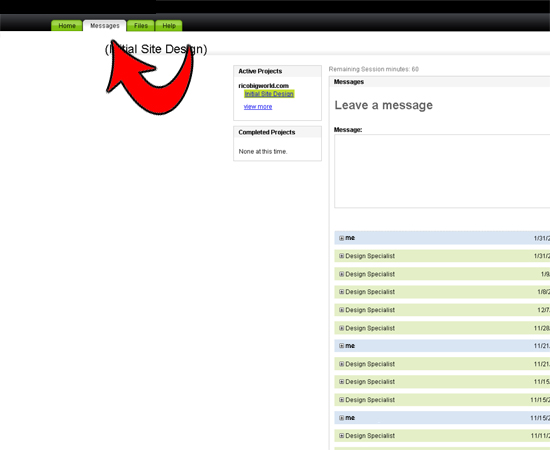This screenshot has width=550, height=450.
Task: Open the Initial Site Design project link
Action: pyautogui.click(x=269, y=94)
